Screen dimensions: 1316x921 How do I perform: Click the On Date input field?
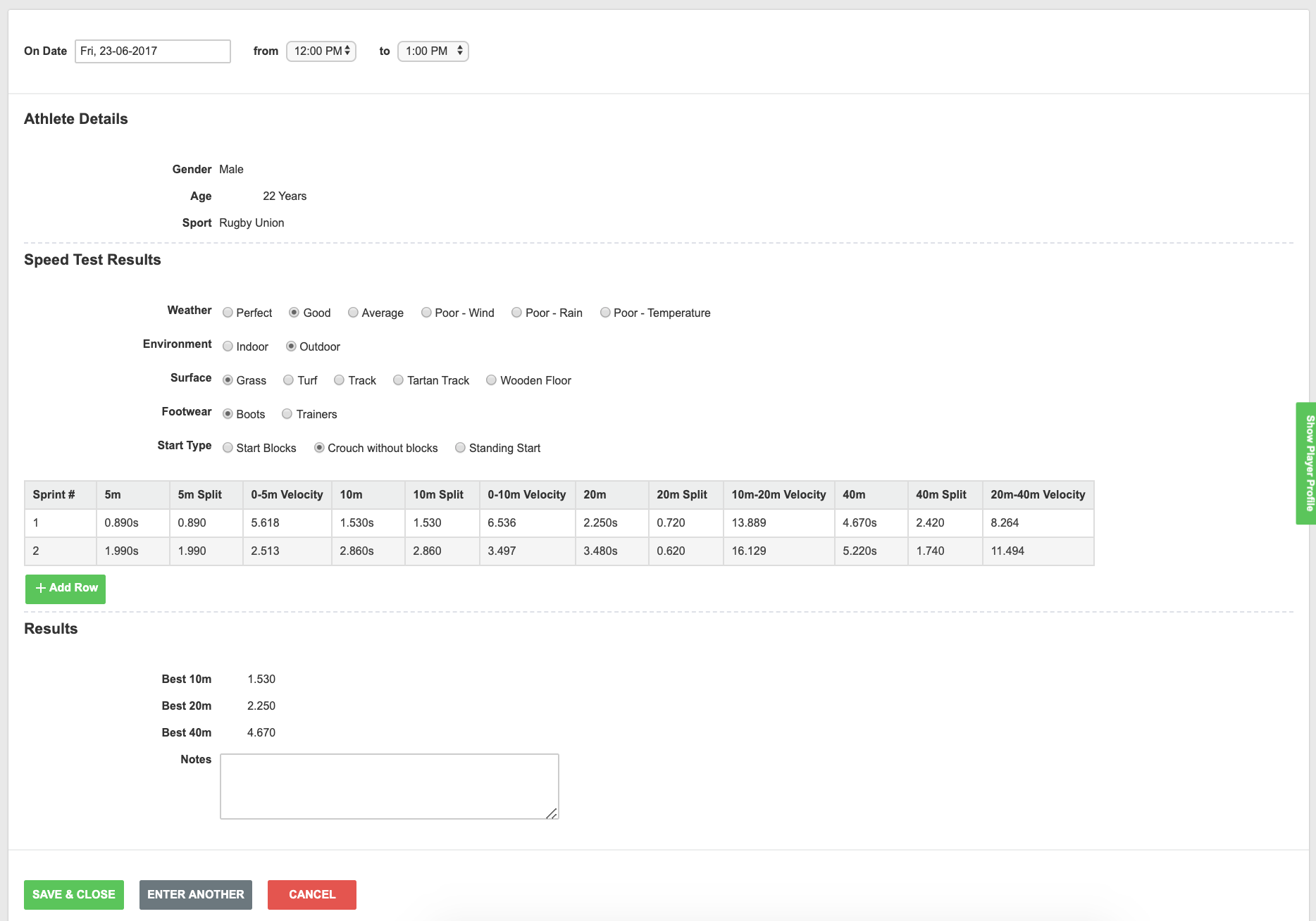click(153, 51)
